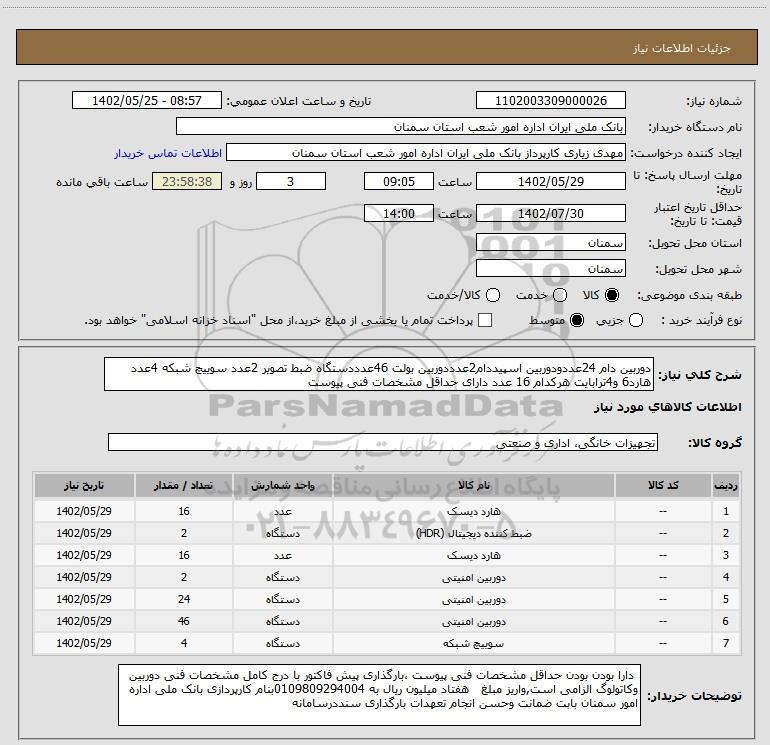This screenshot has height=745, width=770.
Task: Click the نام کالا column header
Action: pos(474,486)
